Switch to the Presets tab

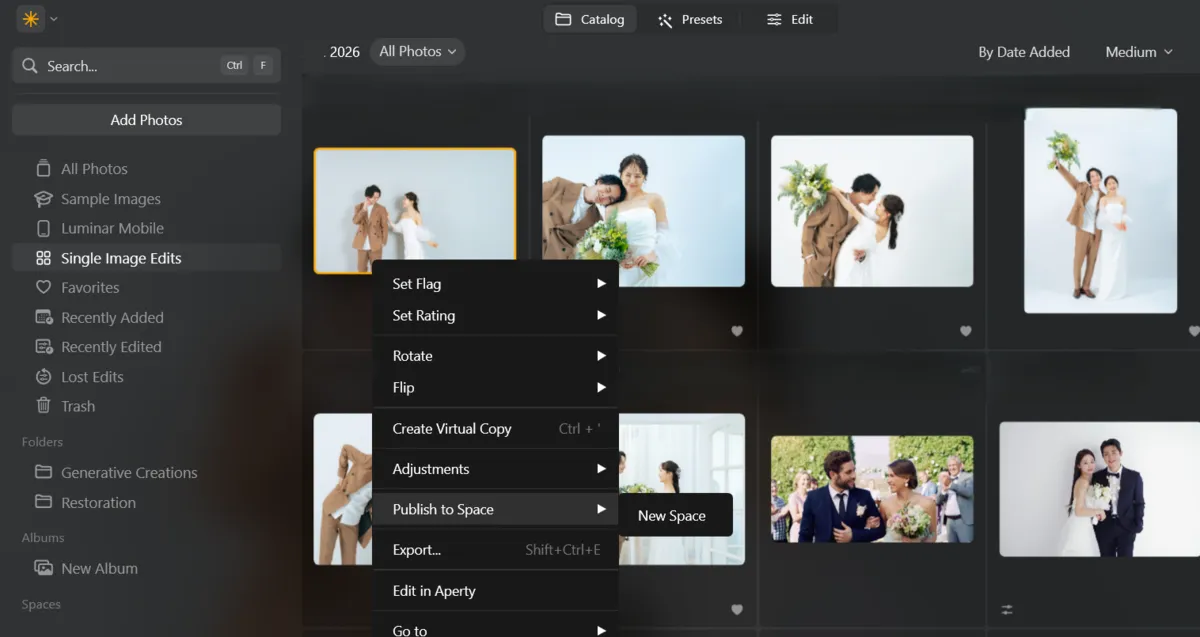tap(691, 18)
